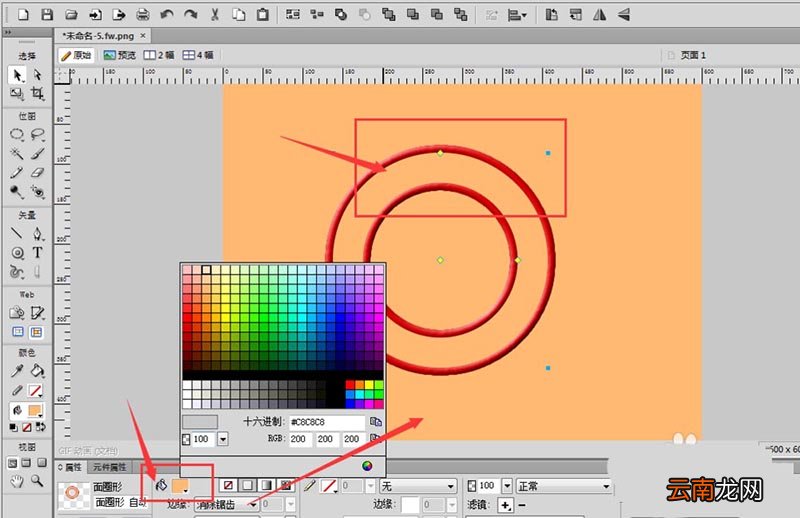This screenshot has width=800, height=518.
Task: Open color popup opacity dropdown arrow
Action: [x=223, y=439]
